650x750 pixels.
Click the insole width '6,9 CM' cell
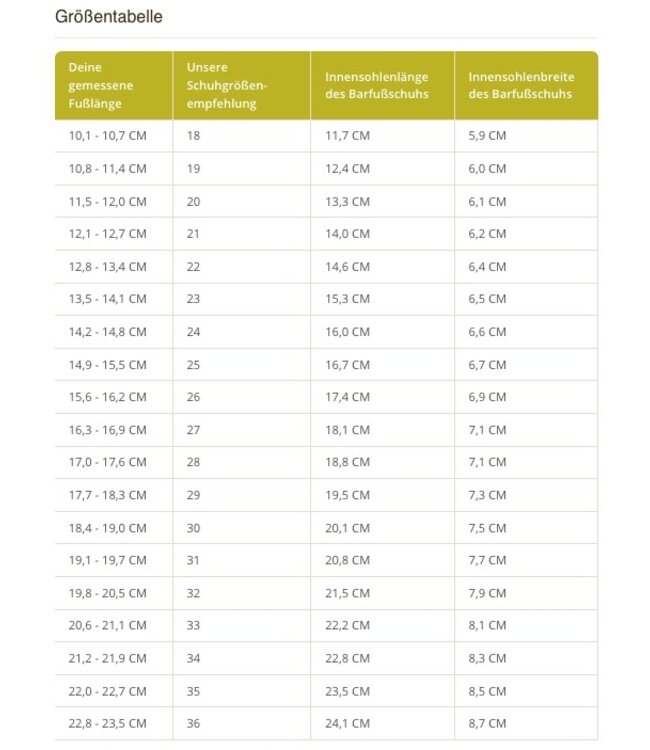pos(487,397)
